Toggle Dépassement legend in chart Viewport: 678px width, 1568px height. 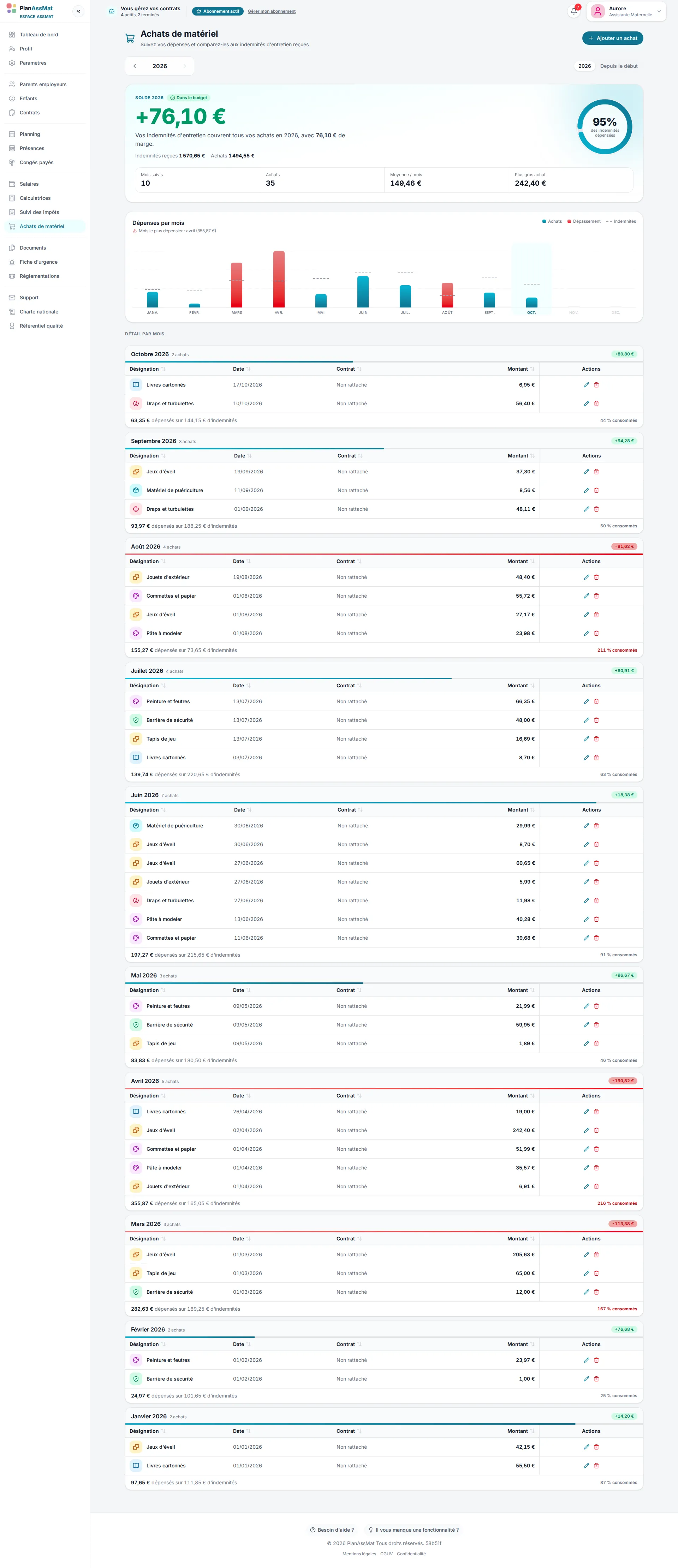coord(584,222)
